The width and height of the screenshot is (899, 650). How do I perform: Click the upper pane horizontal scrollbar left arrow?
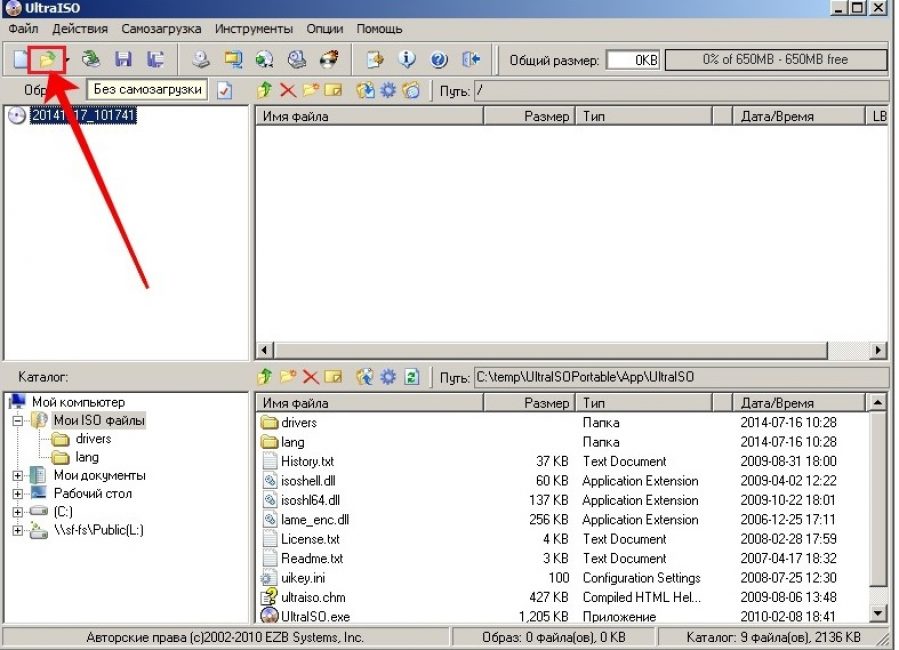click(264, 350)
